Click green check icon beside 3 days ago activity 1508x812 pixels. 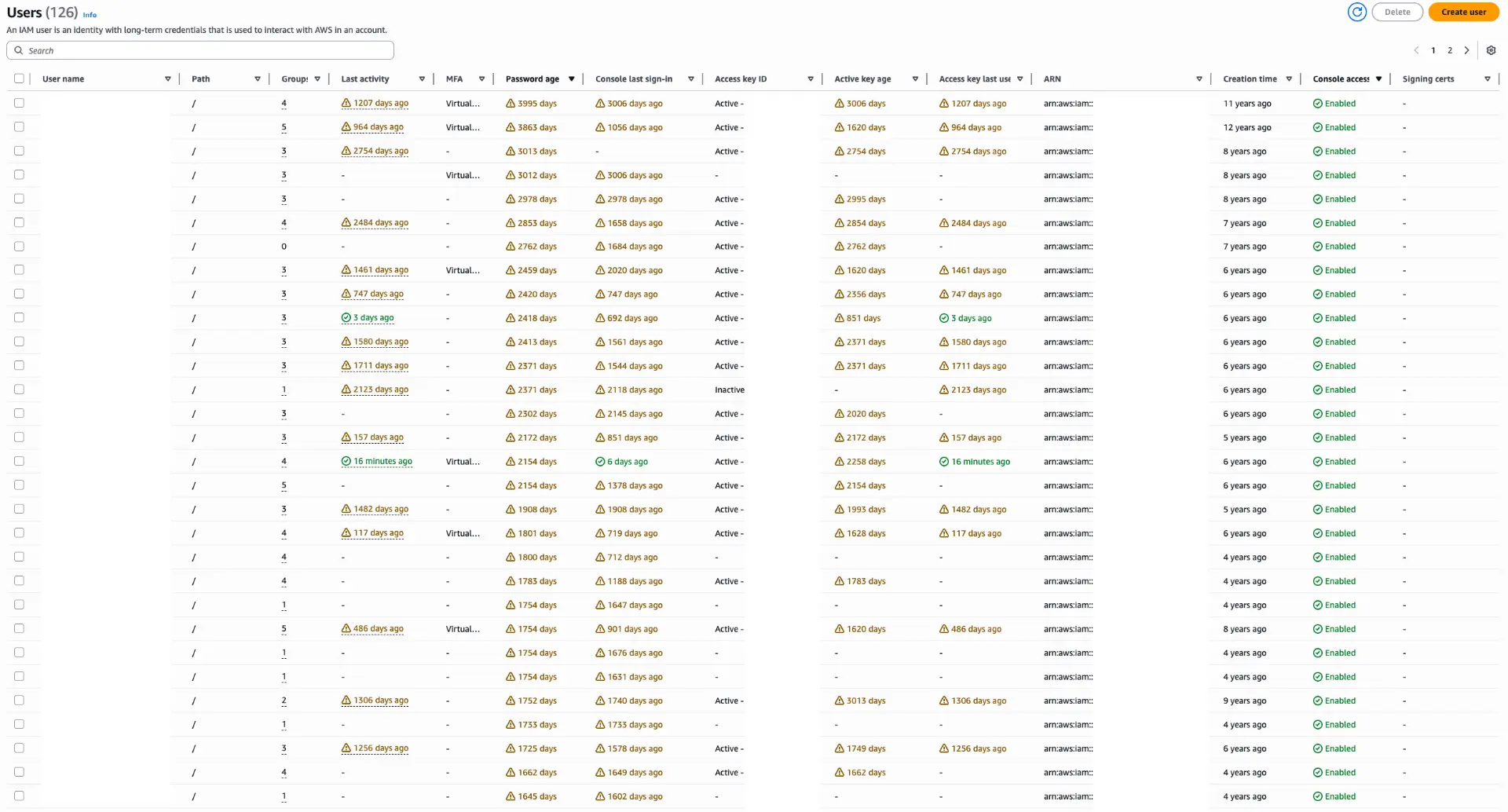tap(346, 318)
